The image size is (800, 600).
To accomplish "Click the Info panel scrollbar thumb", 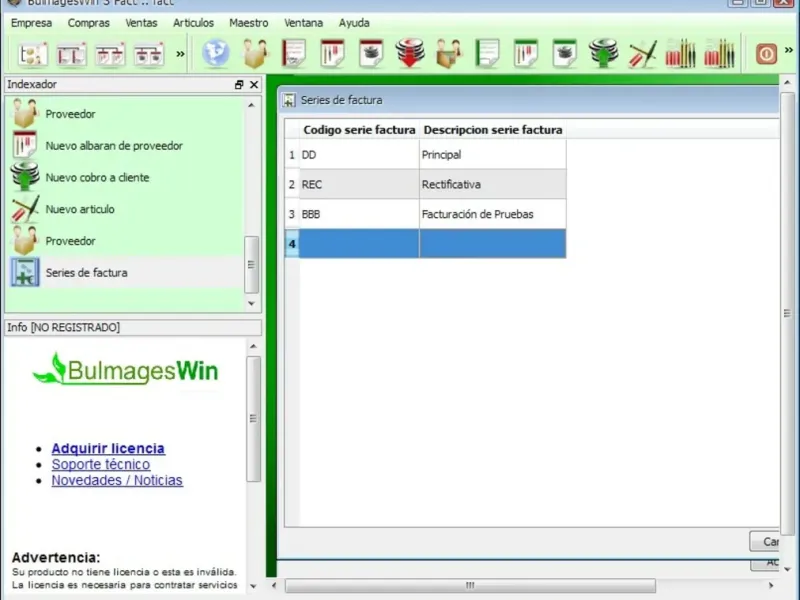I will (254, 419).
